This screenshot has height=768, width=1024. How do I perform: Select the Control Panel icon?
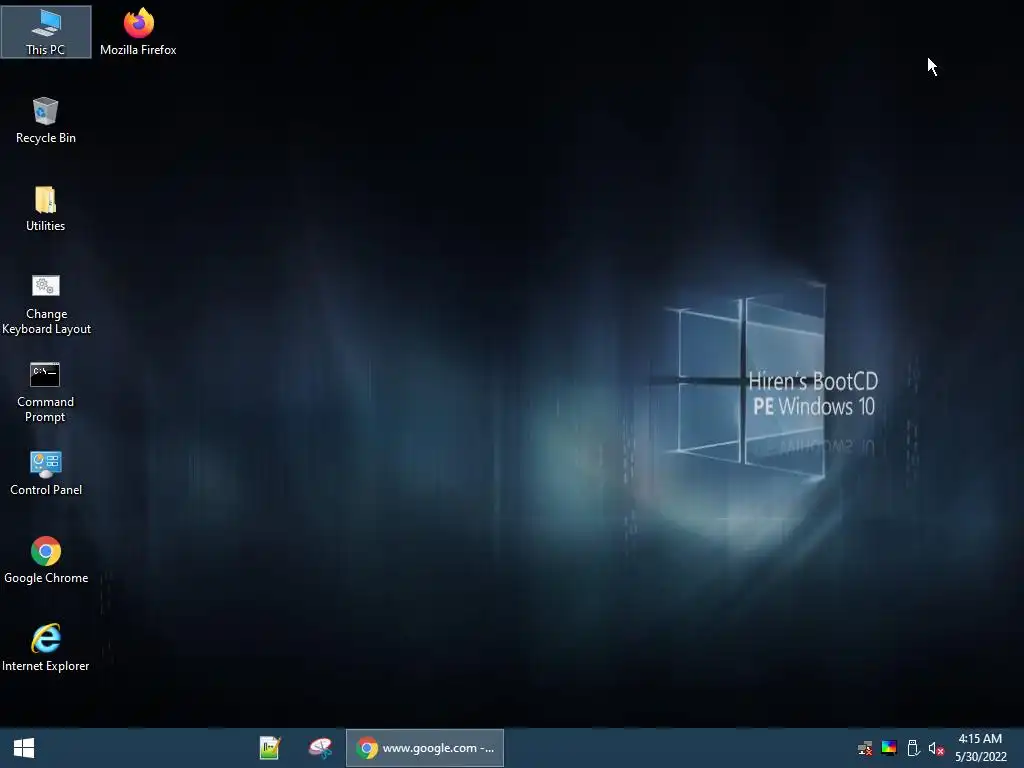tap(46, 473)
